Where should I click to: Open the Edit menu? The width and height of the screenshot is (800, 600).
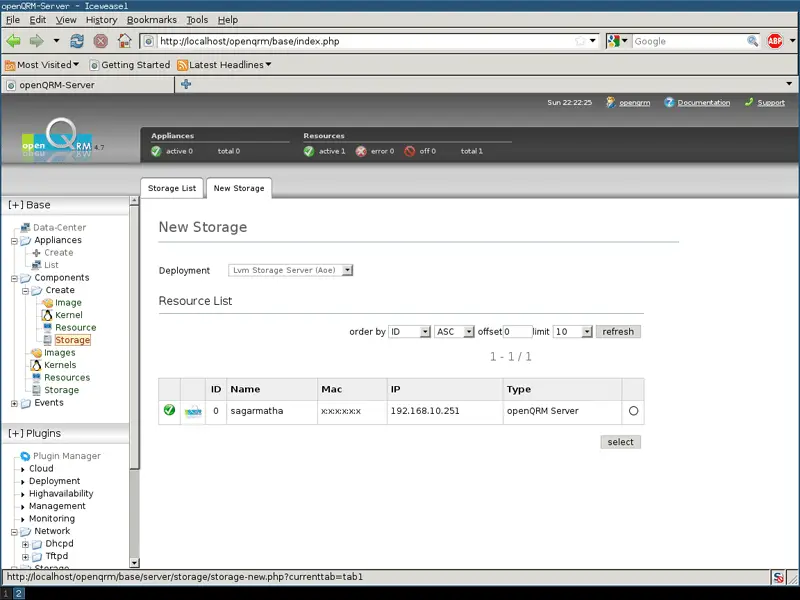[x=38, y=20]
